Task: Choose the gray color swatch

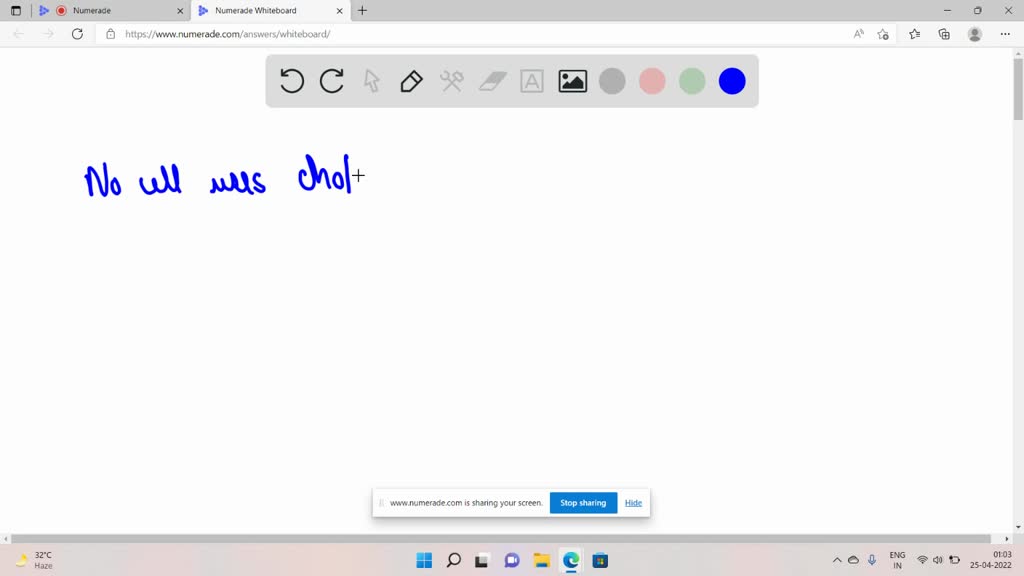Action: 612,81
